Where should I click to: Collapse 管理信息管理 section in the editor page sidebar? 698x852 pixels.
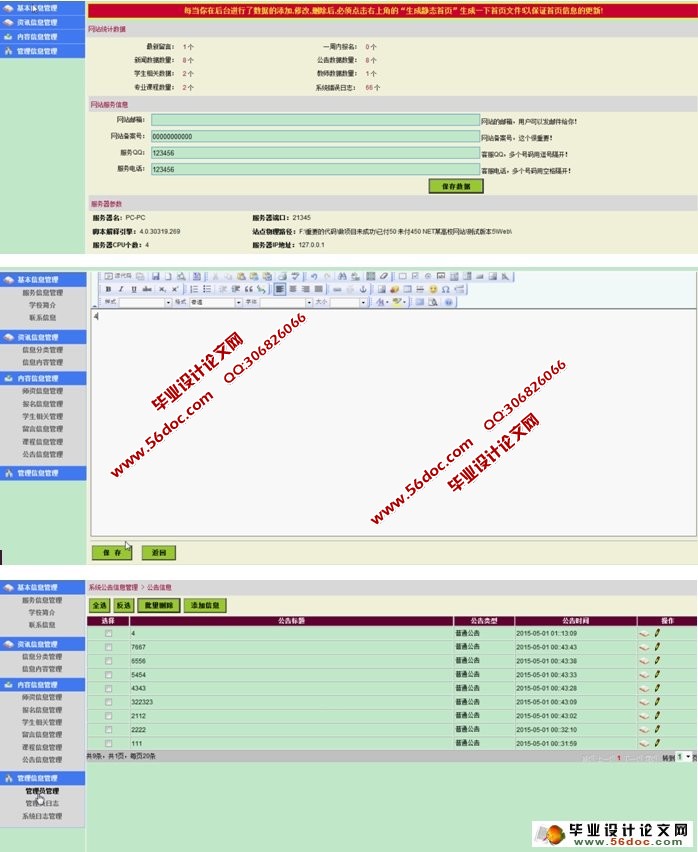[43, 473]
